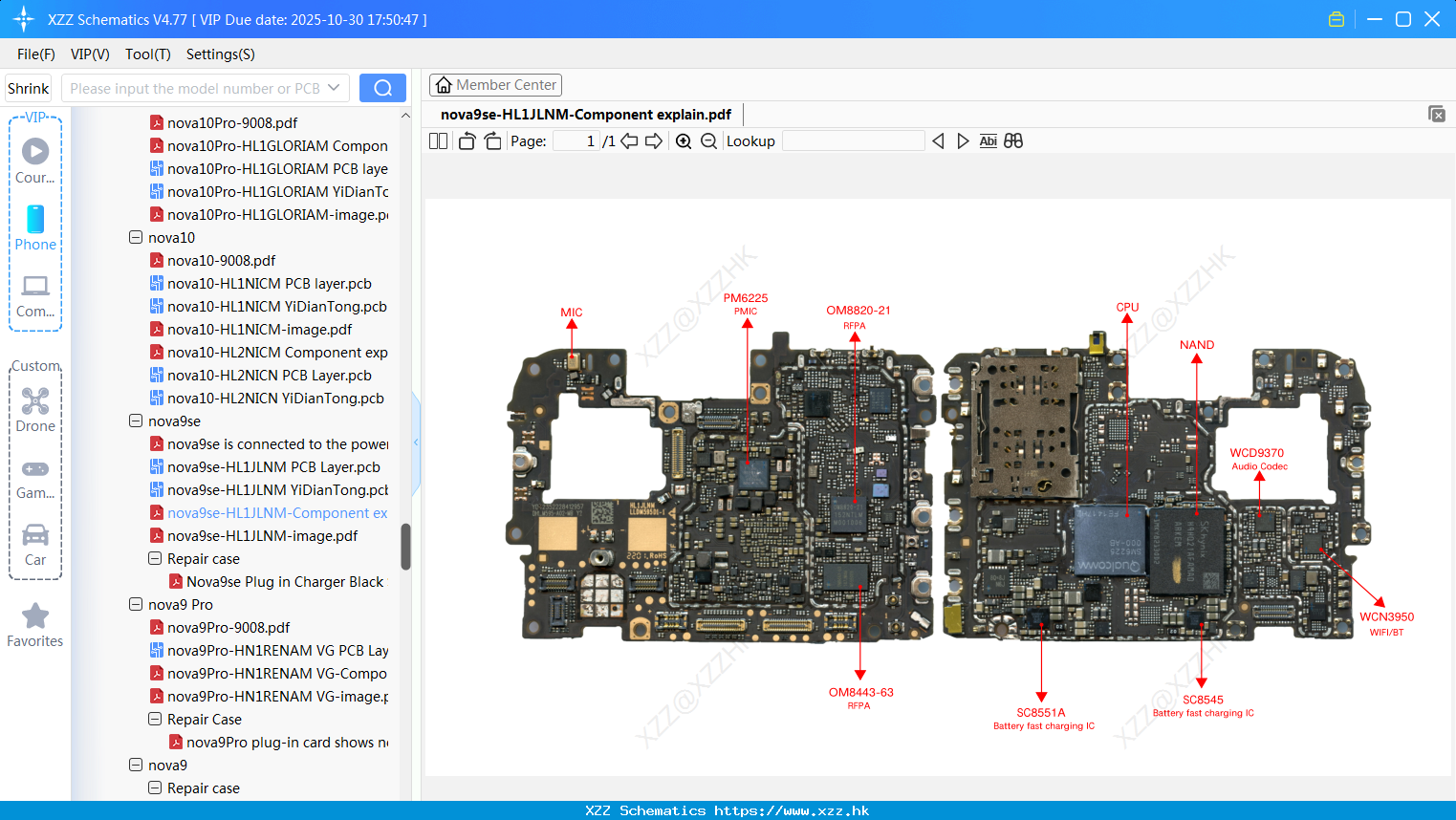Open nova9se-HL1JLNM PCB Layer.pcb file
This screenshot has width=1456, height=820.
tap(273, 466)
